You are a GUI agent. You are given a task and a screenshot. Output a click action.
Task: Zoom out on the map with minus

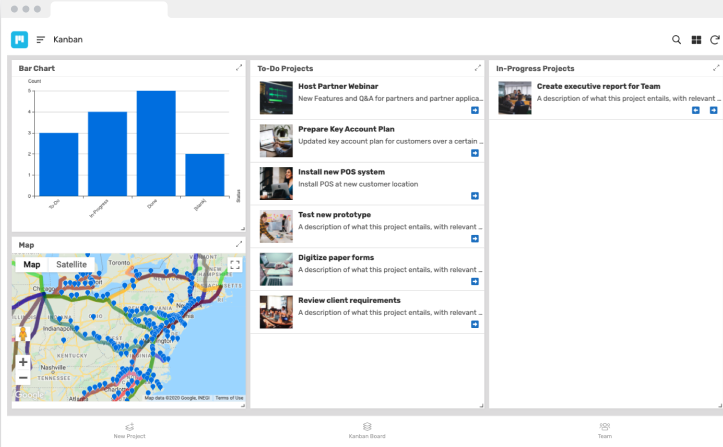pos(23,378)
